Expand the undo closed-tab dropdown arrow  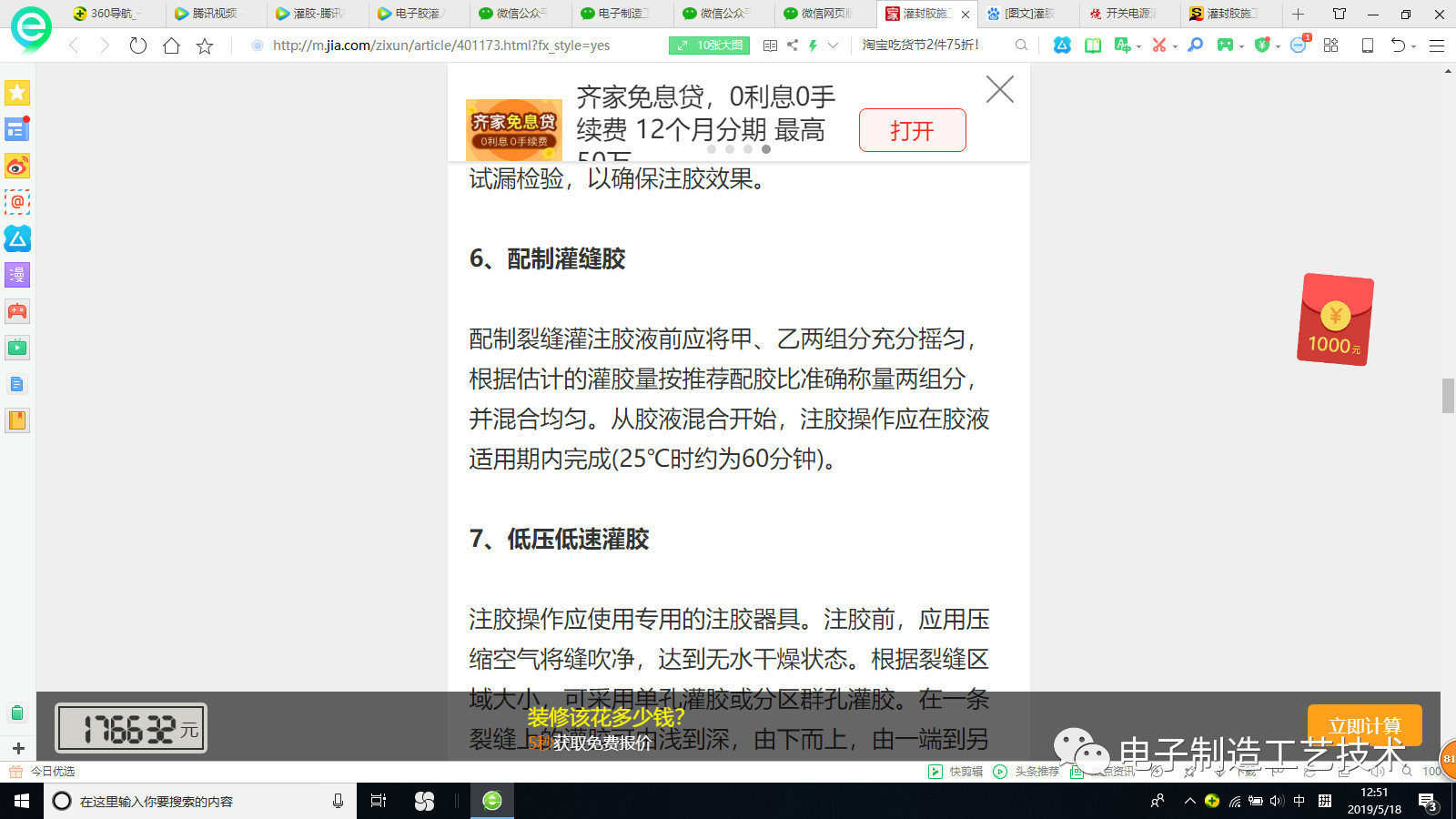pos(1413,46)
